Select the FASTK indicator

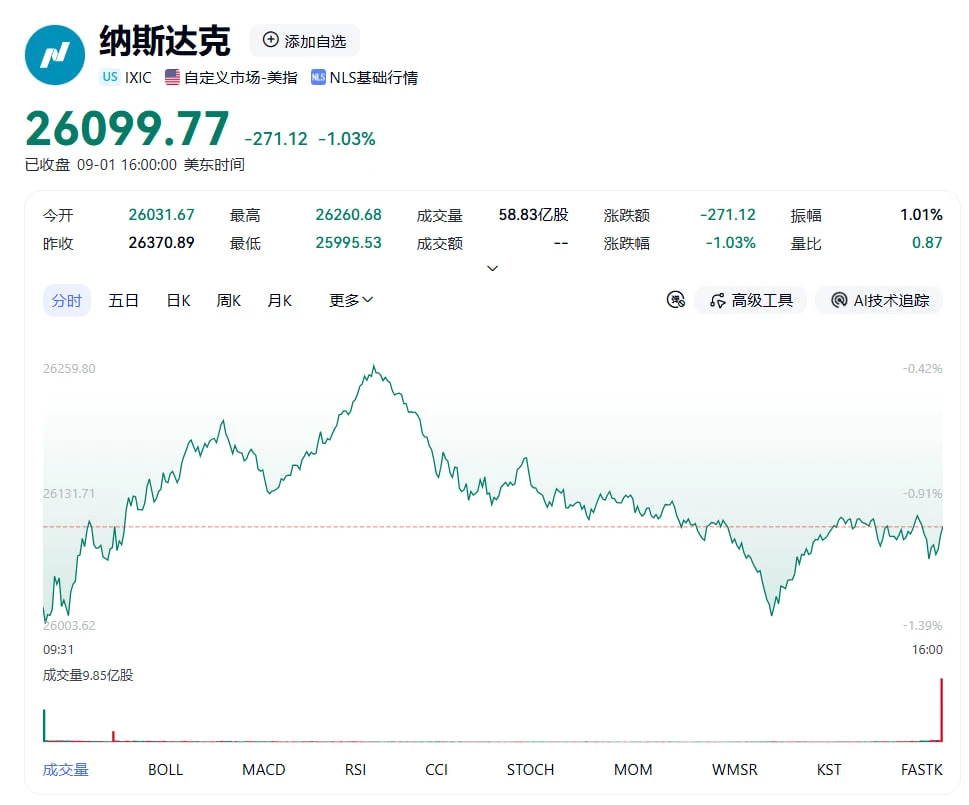[921, 769]
